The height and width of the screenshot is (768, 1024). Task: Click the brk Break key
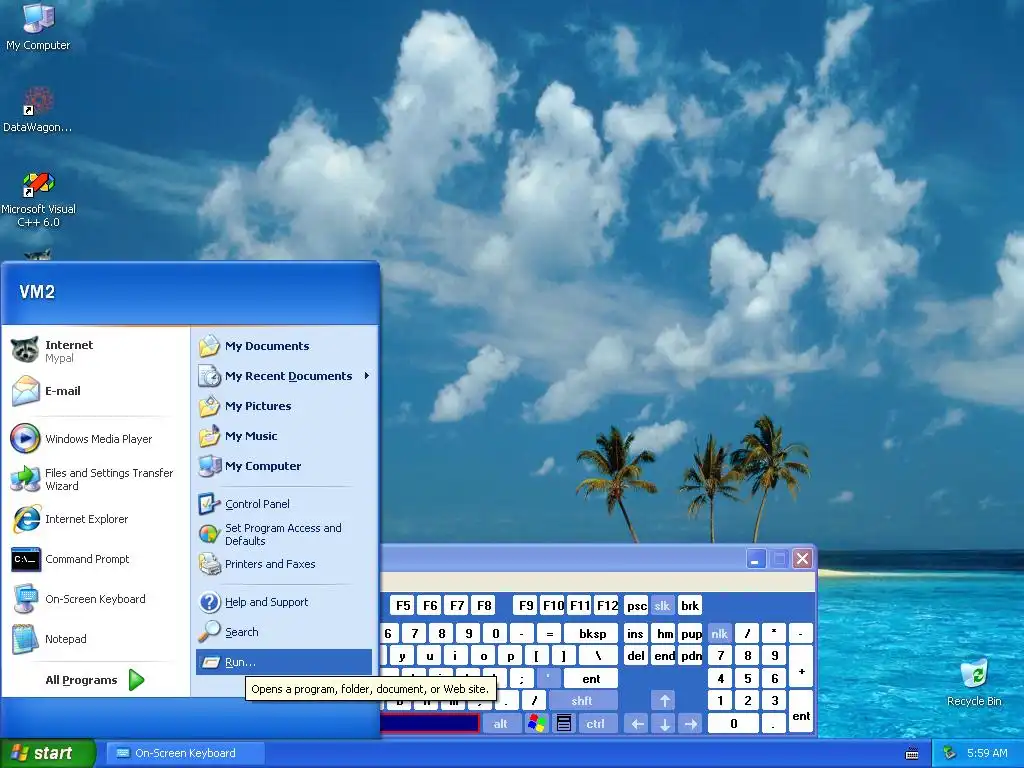tap(690, 606)
